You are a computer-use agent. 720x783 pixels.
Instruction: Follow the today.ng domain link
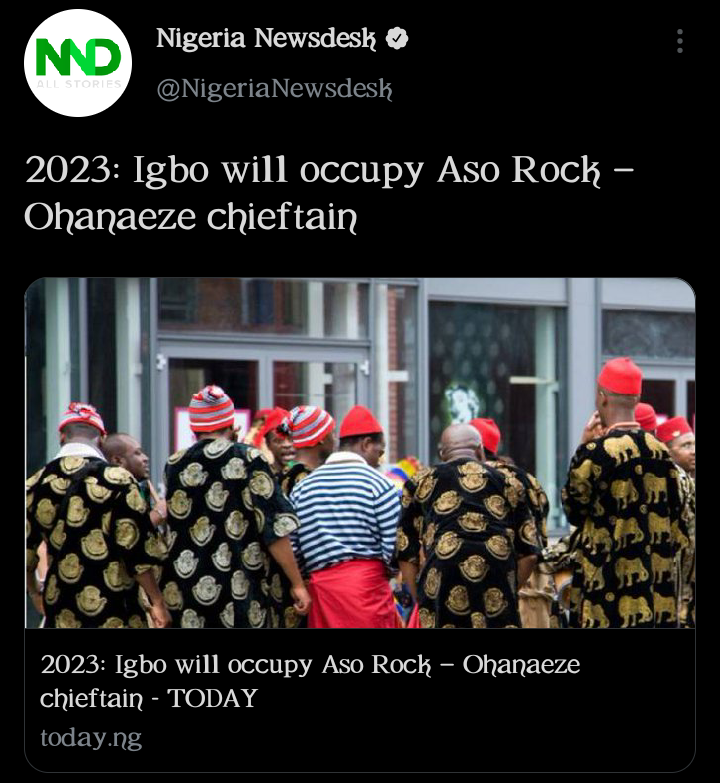pyautogui.click(x=91, y=738)
